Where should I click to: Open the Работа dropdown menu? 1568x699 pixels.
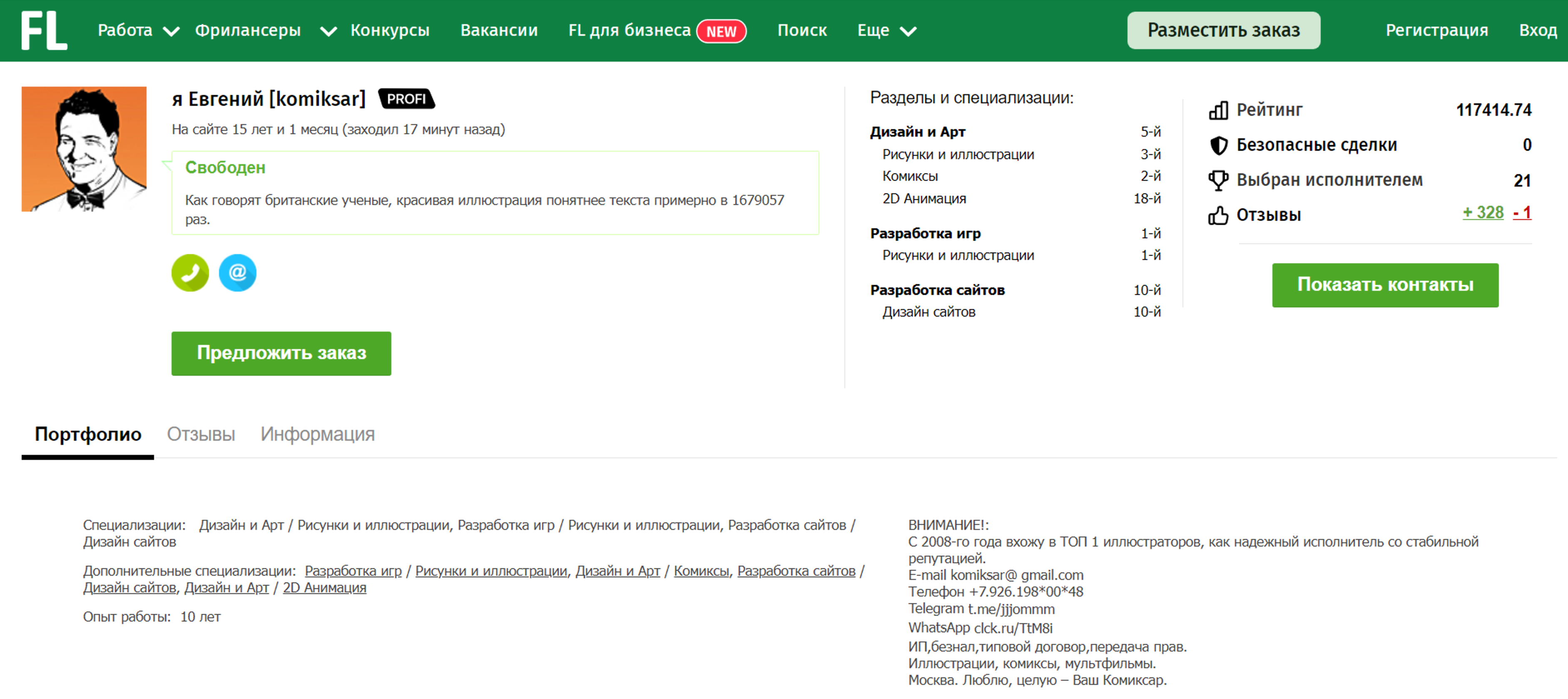click(x=138, y=30)
